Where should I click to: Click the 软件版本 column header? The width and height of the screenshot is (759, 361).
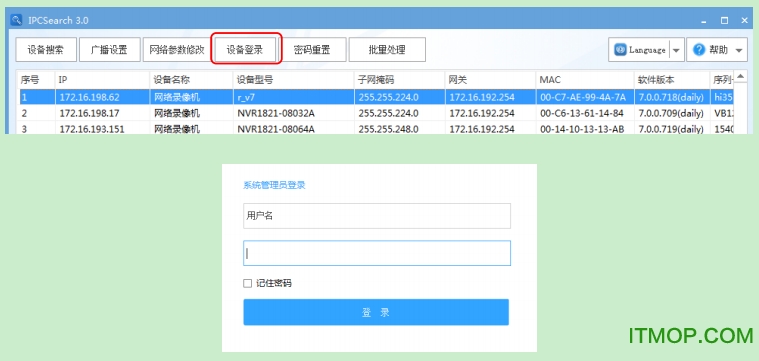click(x=672, y=80)
